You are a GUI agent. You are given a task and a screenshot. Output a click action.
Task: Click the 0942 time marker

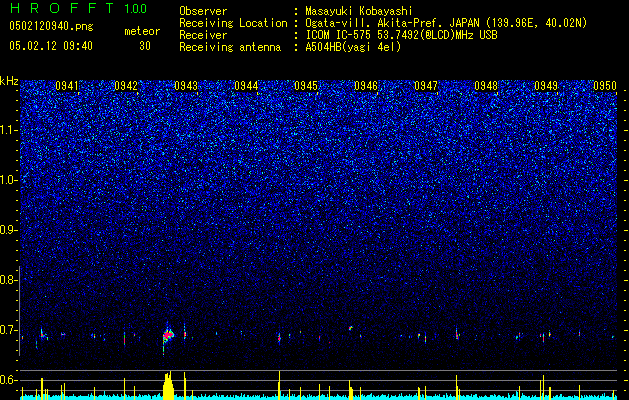point(126,86)
